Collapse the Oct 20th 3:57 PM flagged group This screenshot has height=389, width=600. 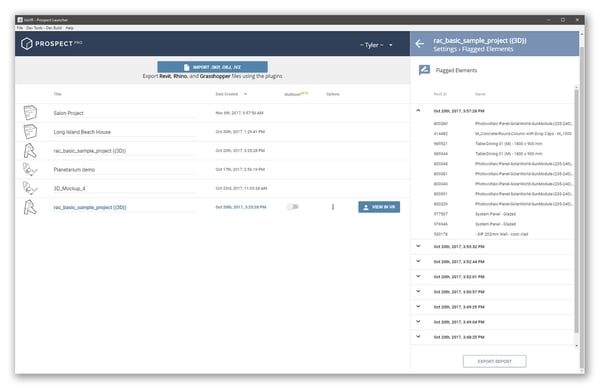pos(418,111)
